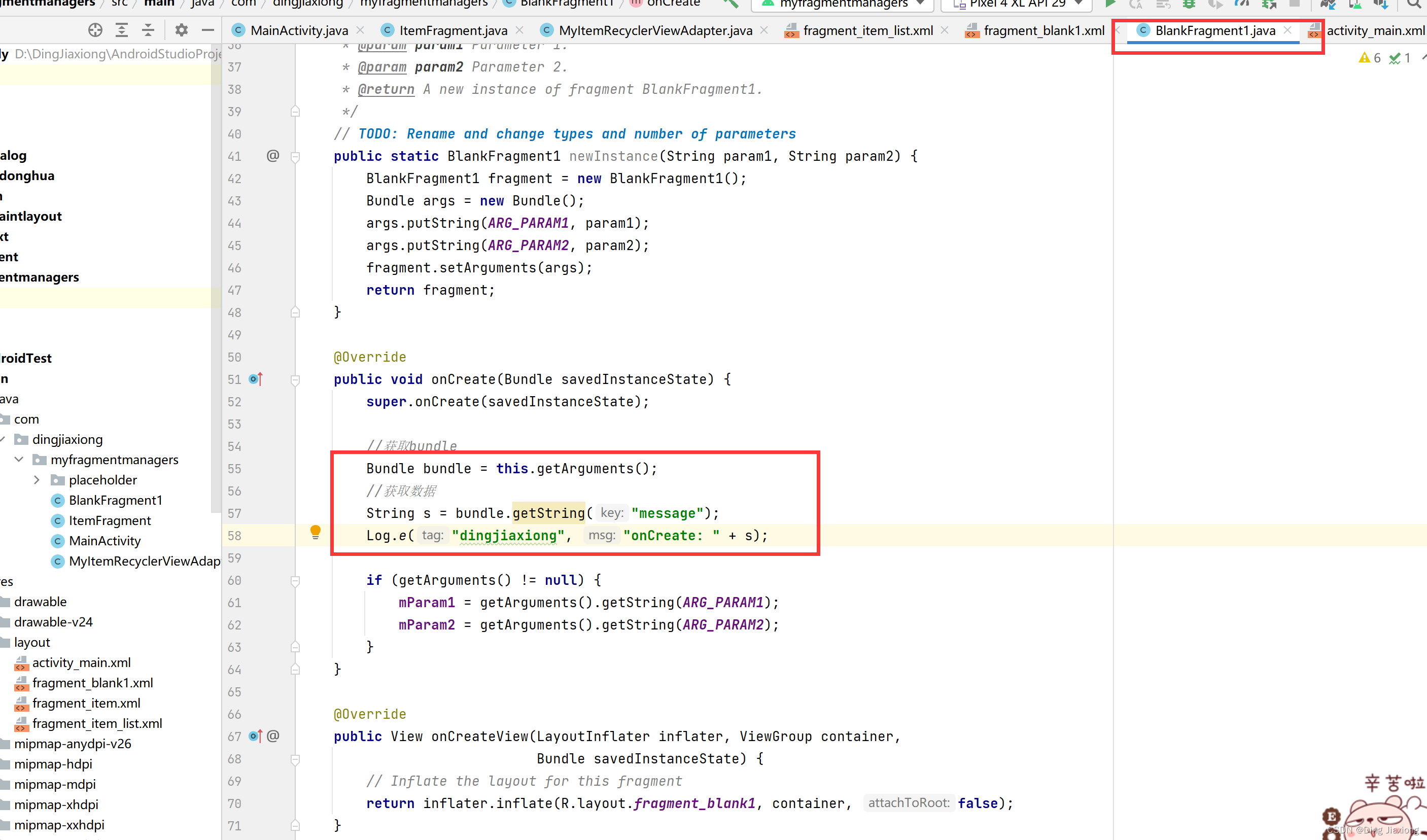Close the ItemFragment.java tab

(520, 30)
